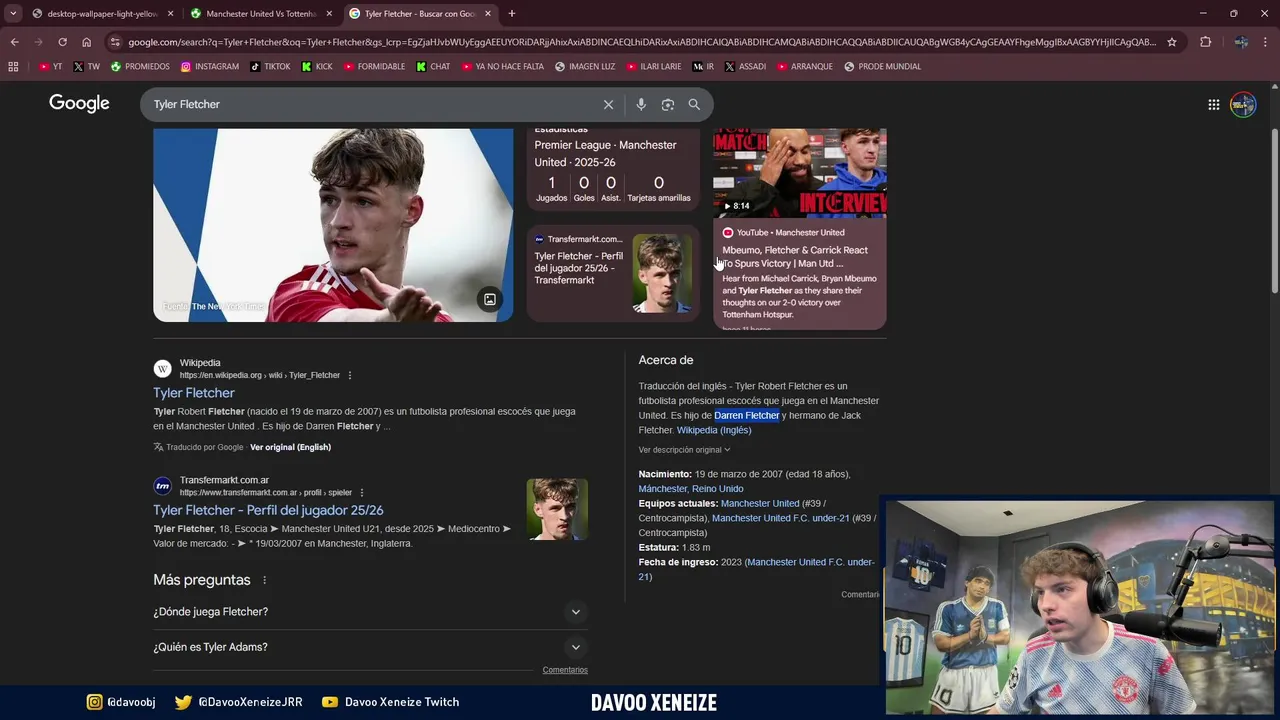Open the YA NO HACE FALTA bookmark
The image size is (1280, 720).
[502, 66]
